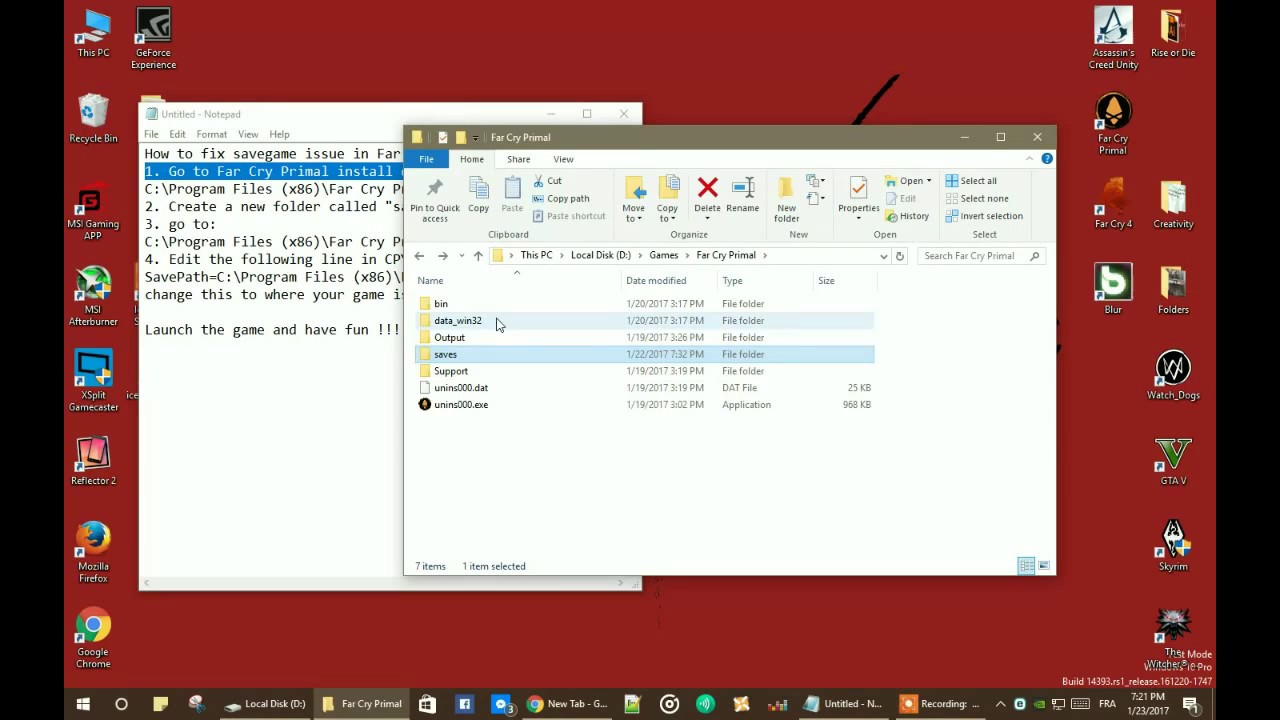
Task: Open the recent locations dropdown
Action: tap(461, 256)
